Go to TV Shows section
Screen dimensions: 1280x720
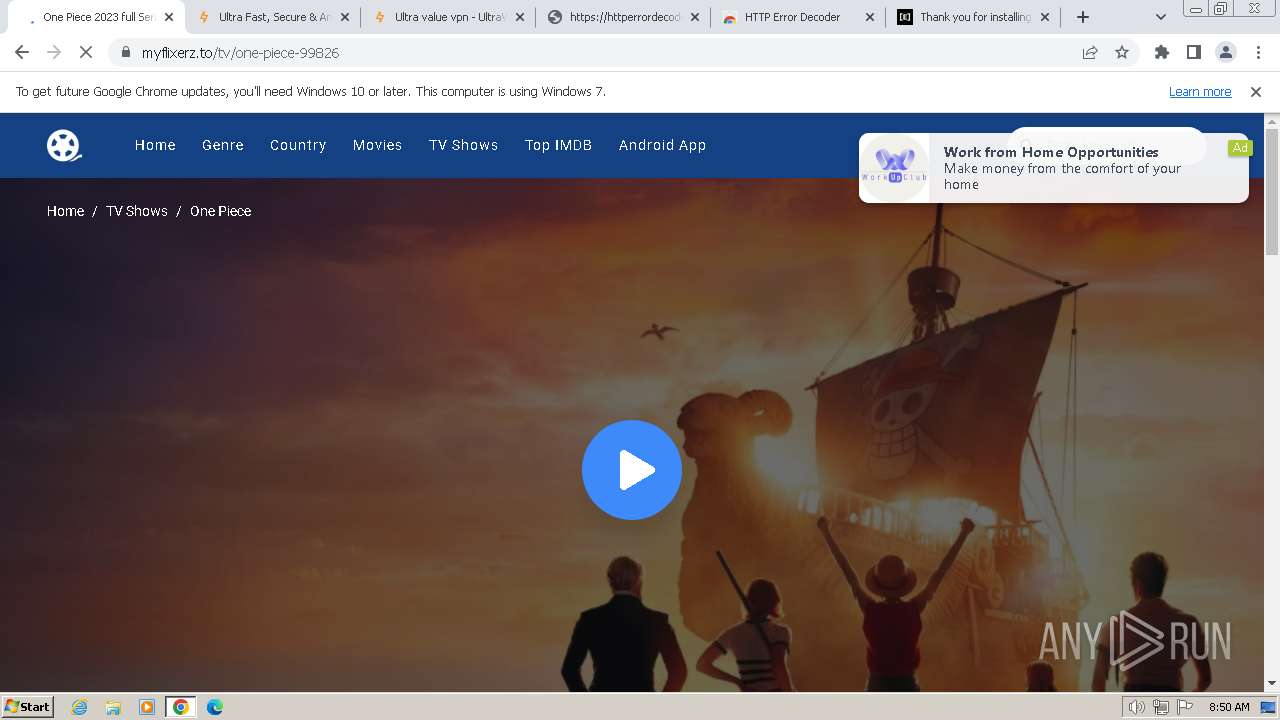click(463, 145)
